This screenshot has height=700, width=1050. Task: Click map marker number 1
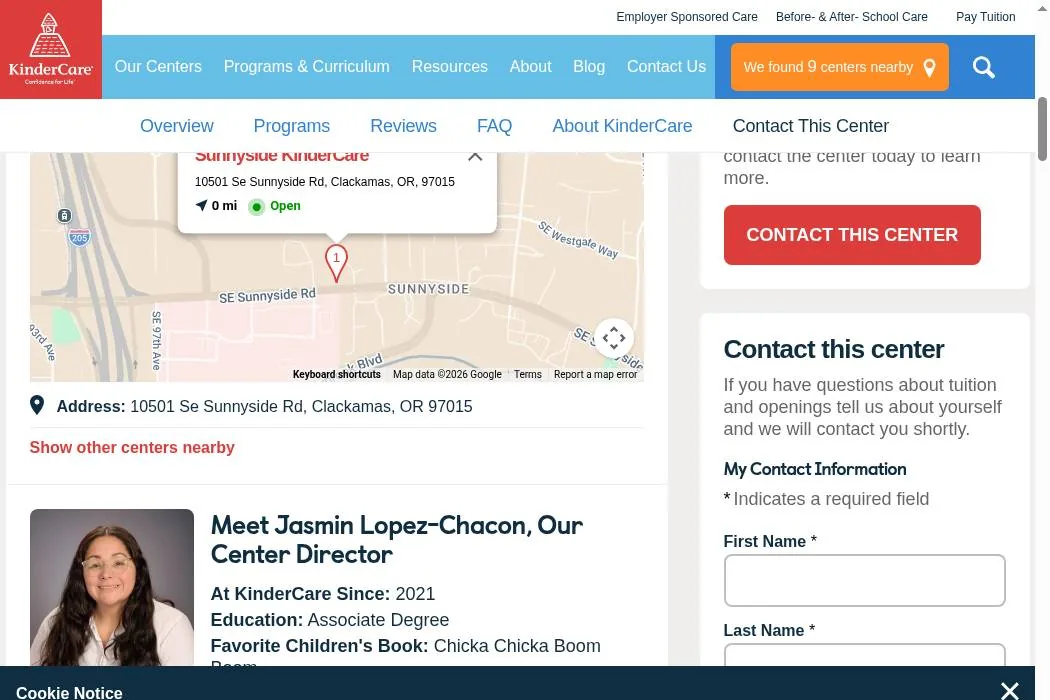[336, 263]
